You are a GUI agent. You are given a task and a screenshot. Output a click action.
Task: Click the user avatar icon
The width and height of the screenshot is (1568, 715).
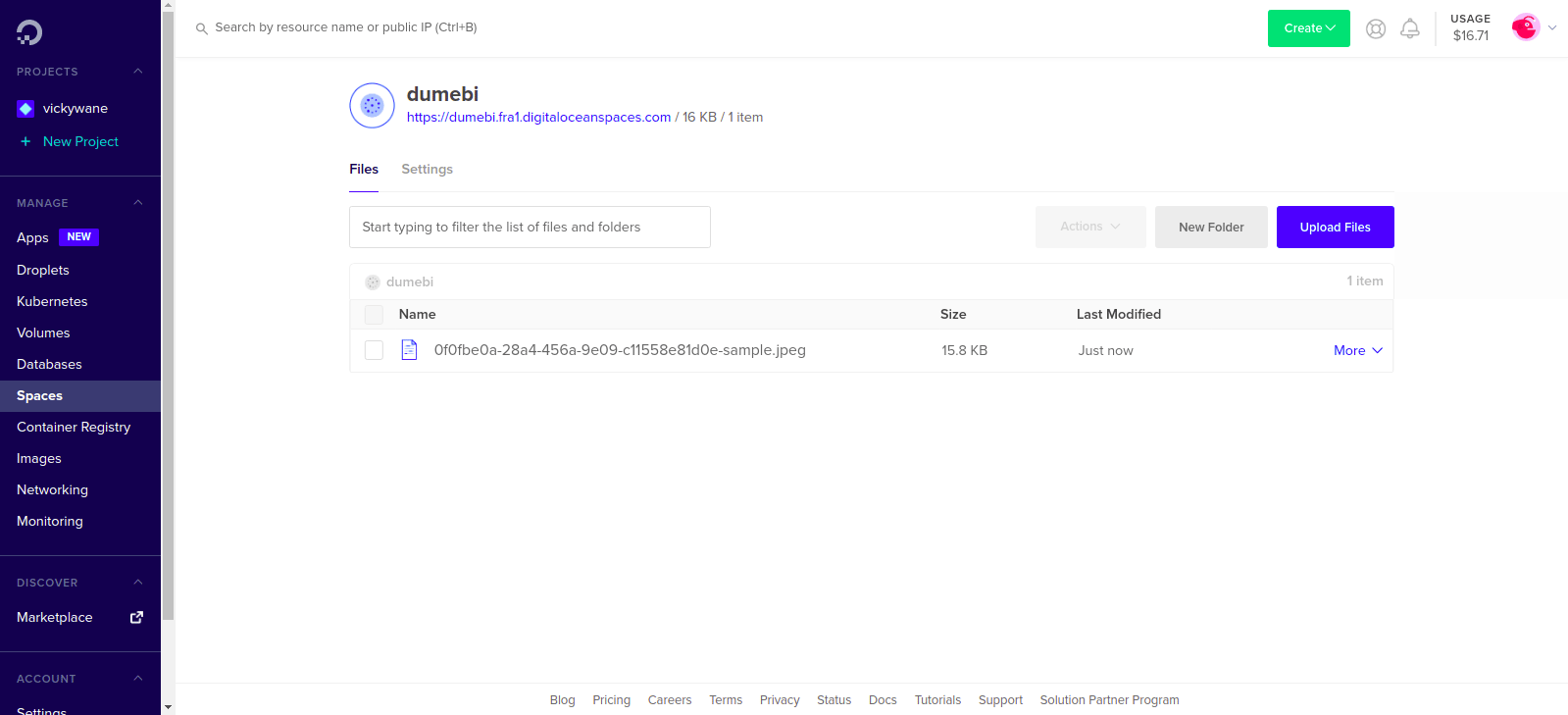pyautogui.click(x=1525, y=27)
